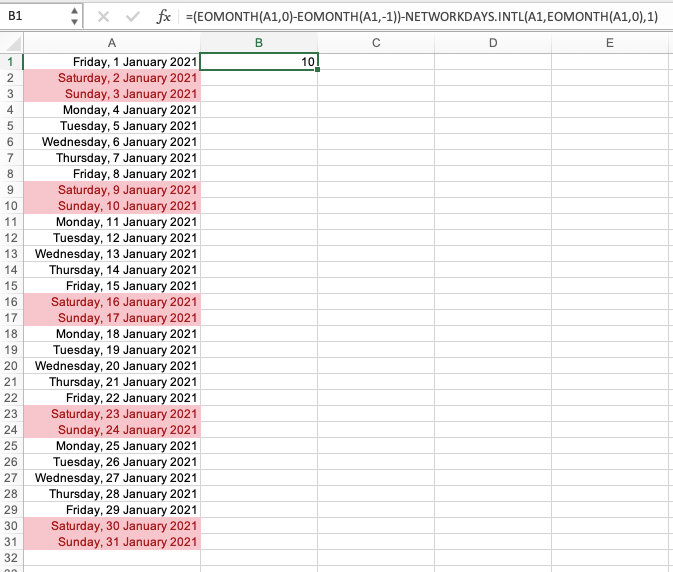Click cell 'Thursday, 14 January 2021'
Screen dimensions: 673x572
[x=112, y=269]
